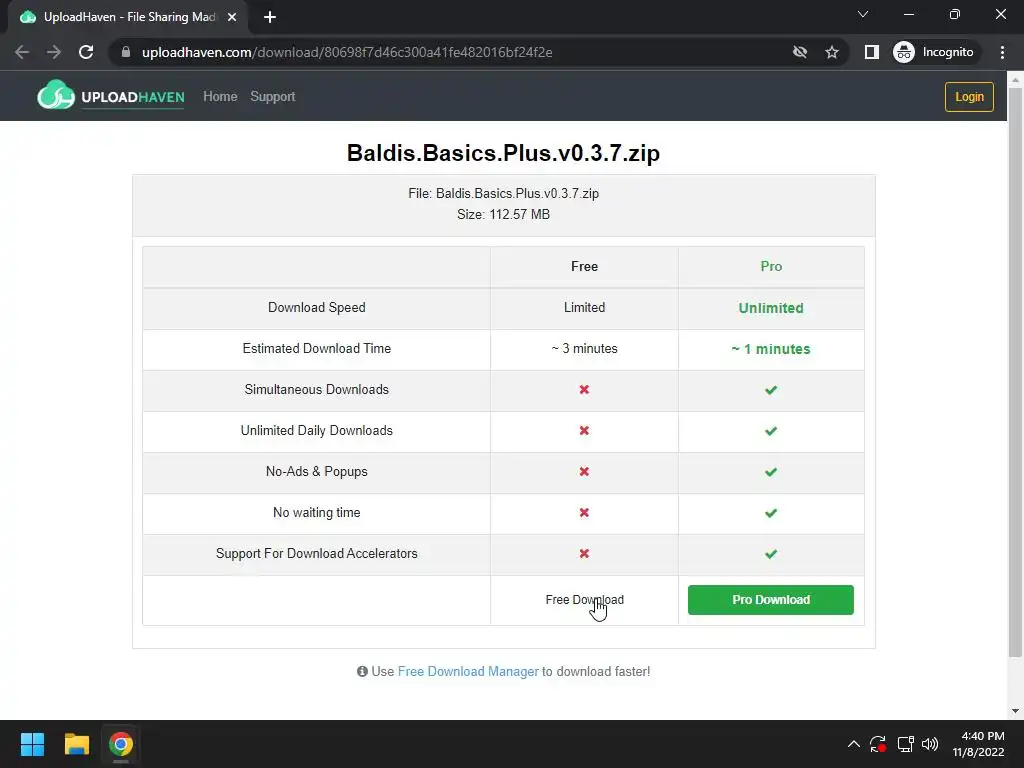Viewport: 1024px width, 768px height.
Task: Click the browser back arrow
Action: click(x=22, y=52)
